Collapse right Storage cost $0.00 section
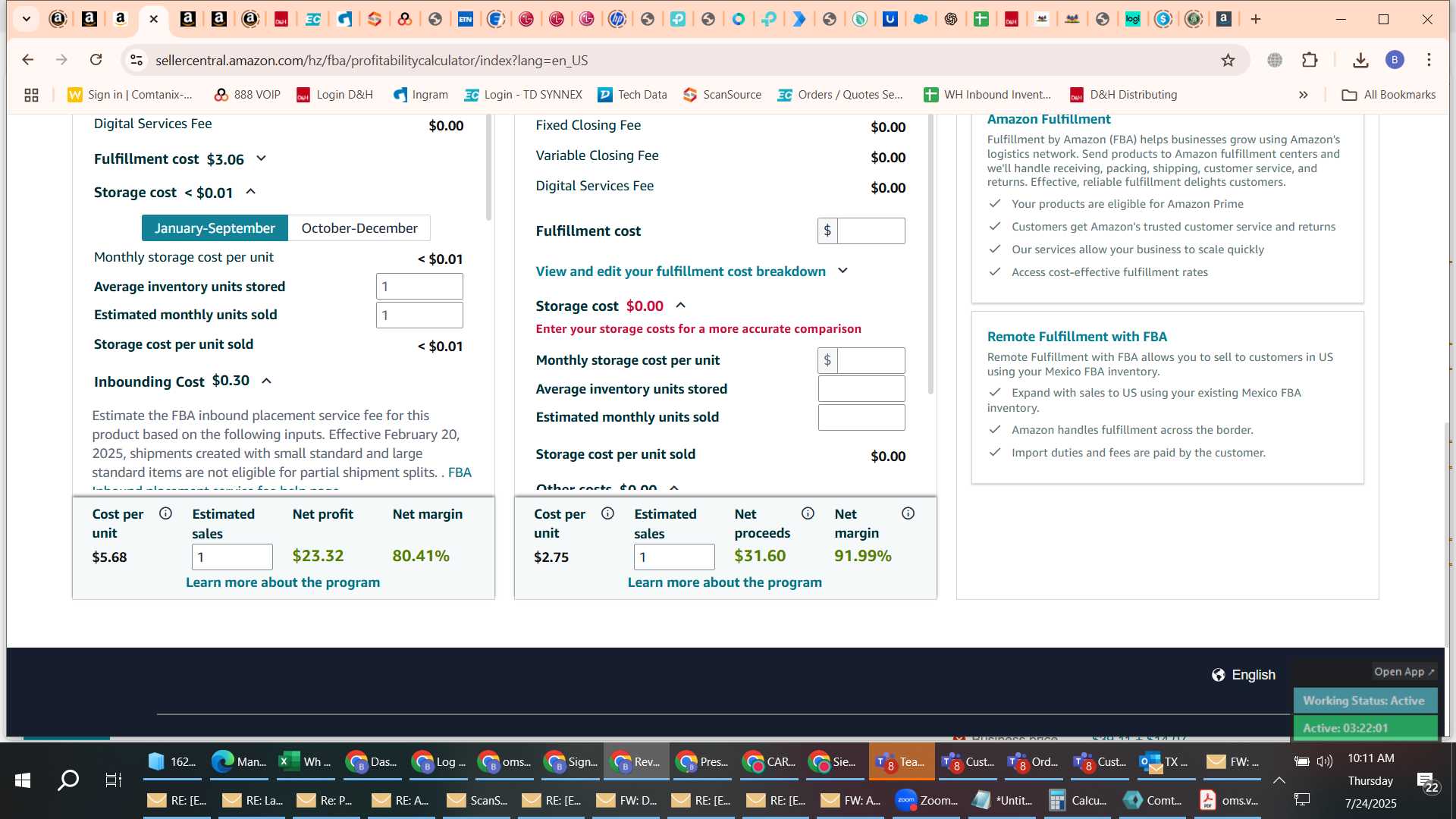The height and width of the screenshot is (819, 1456). tap(680, 305)
